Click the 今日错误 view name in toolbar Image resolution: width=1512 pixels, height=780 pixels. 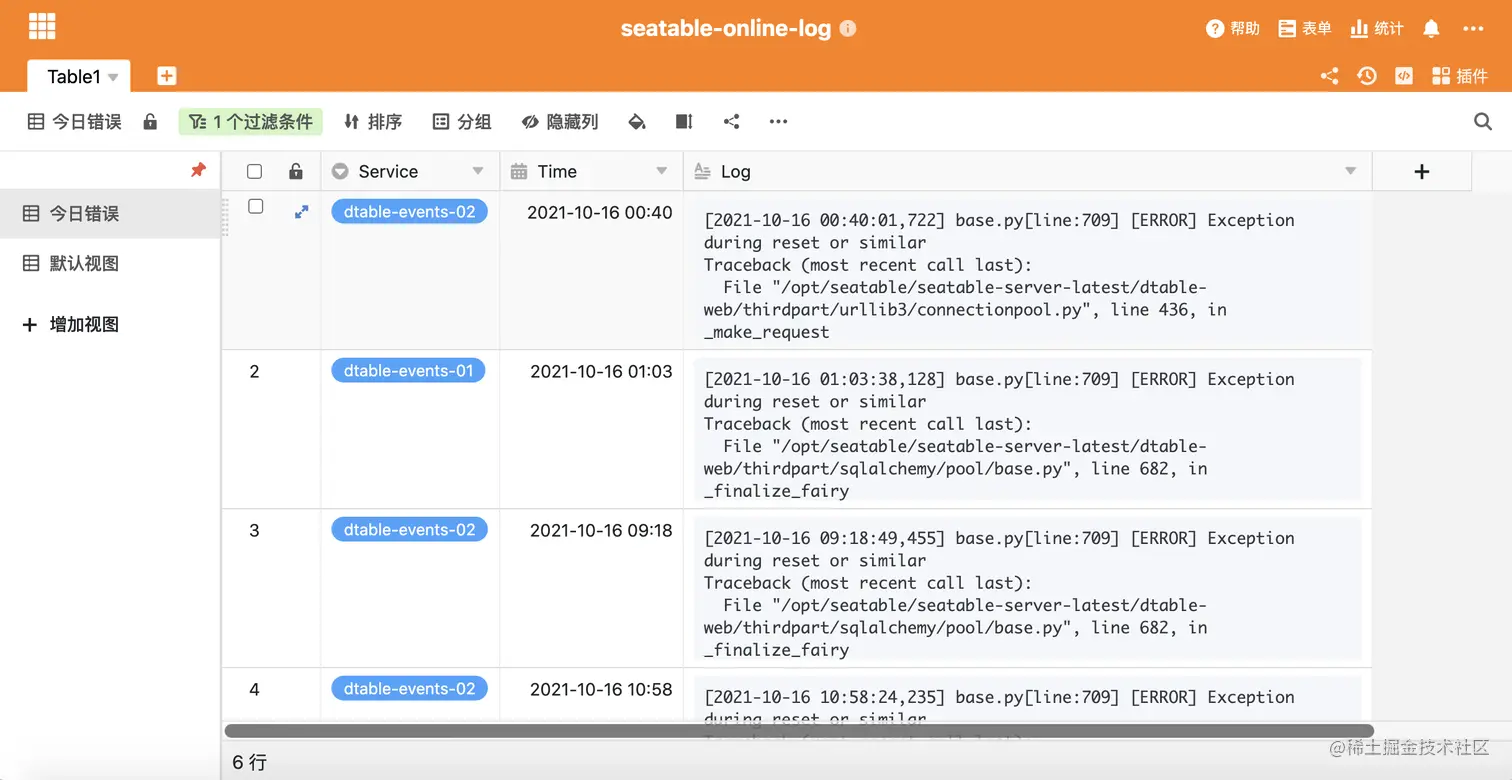coord(74,122)
